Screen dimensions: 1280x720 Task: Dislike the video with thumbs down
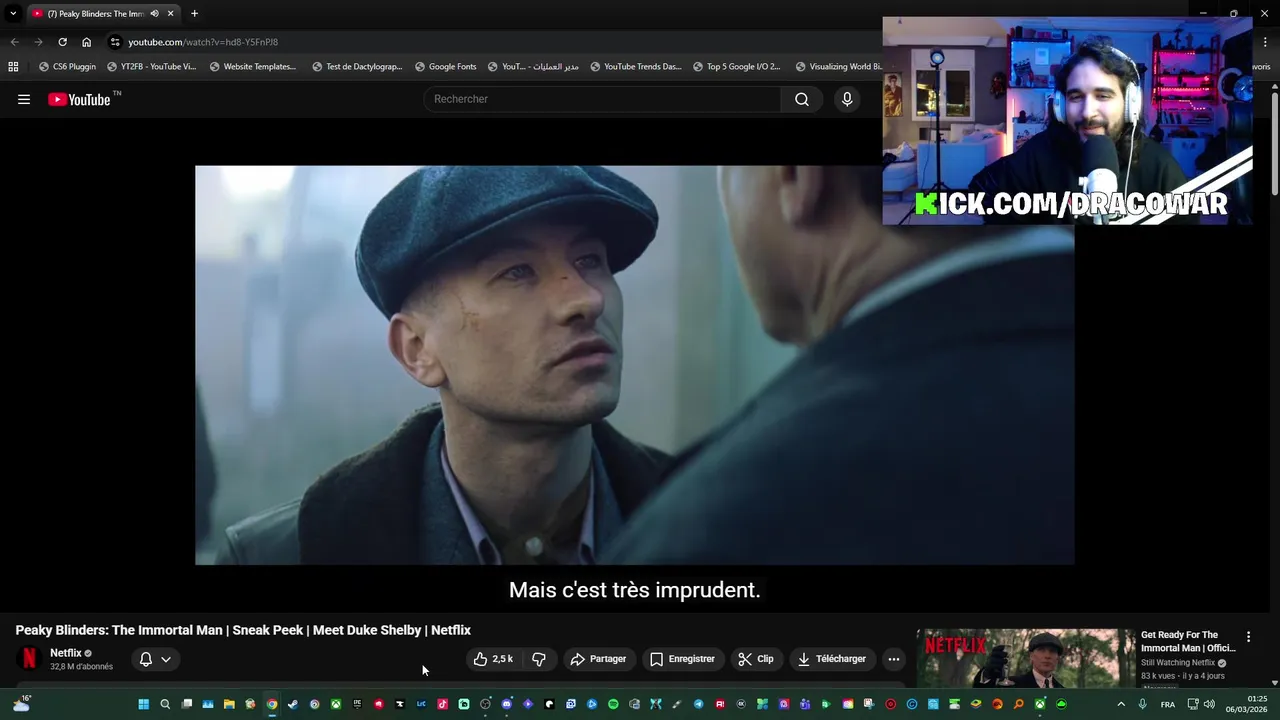tap(539, 659)
